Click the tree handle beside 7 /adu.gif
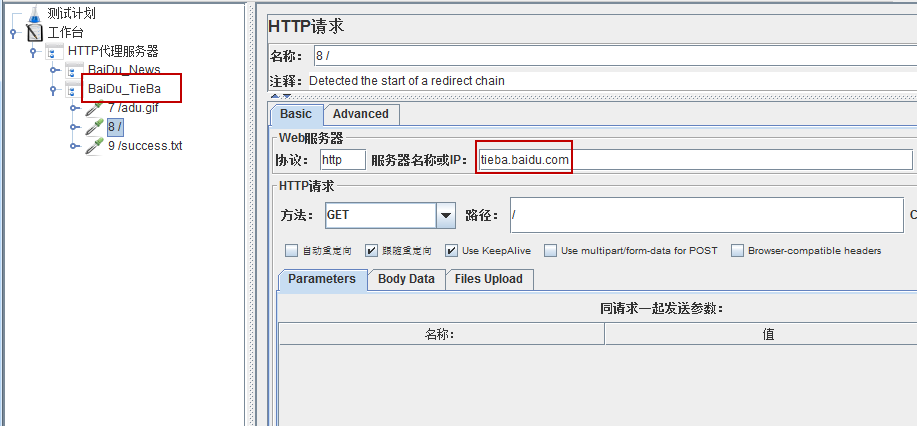This screenshot has height=426, width=917. coord(74,108)
